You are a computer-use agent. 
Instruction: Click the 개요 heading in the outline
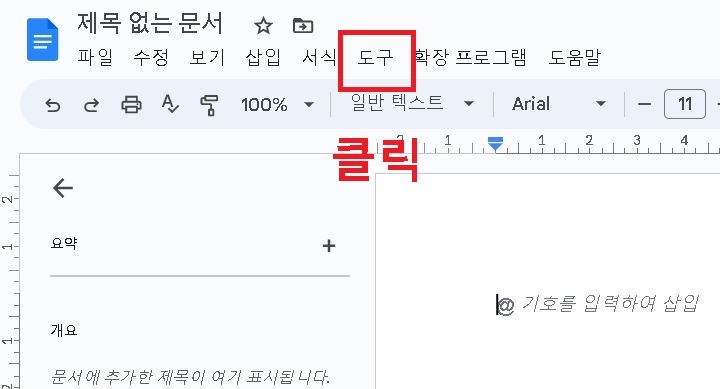pos(64,330)
